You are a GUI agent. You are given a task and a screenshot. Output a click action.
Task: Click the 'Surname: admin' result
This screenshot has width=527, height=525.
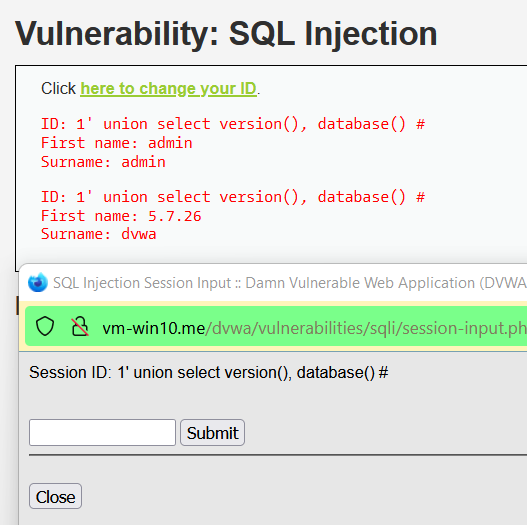click(x=103, y=162)
